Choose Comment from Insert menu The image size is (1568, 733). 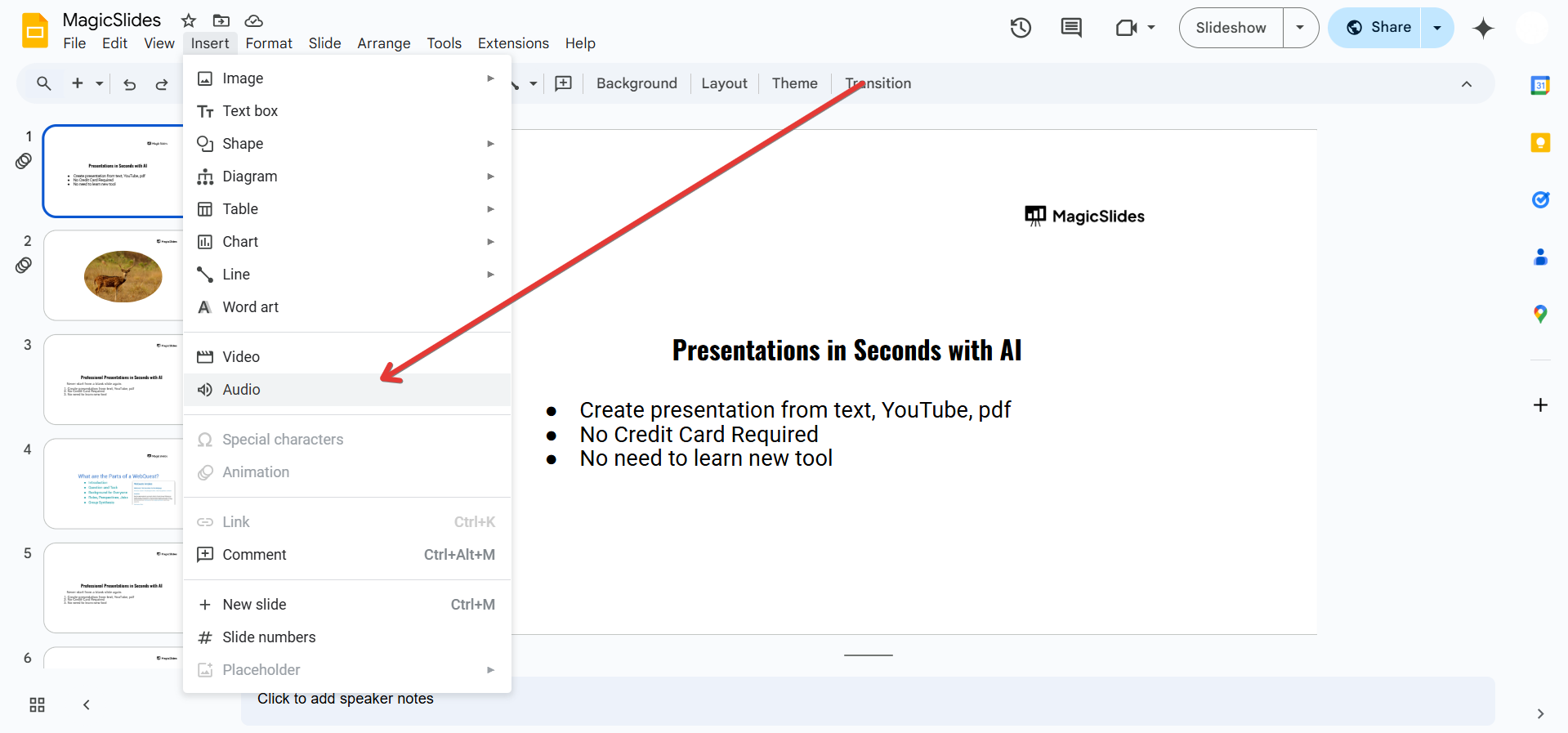(x=347, y=555)
